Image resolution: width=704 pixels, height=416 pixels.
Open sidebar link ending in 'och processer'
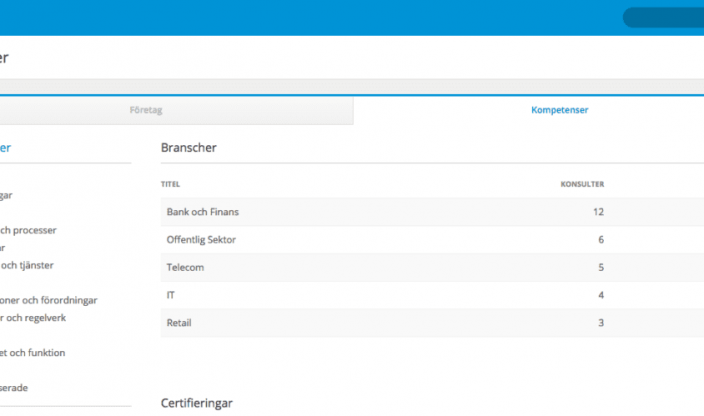point(28,230)
